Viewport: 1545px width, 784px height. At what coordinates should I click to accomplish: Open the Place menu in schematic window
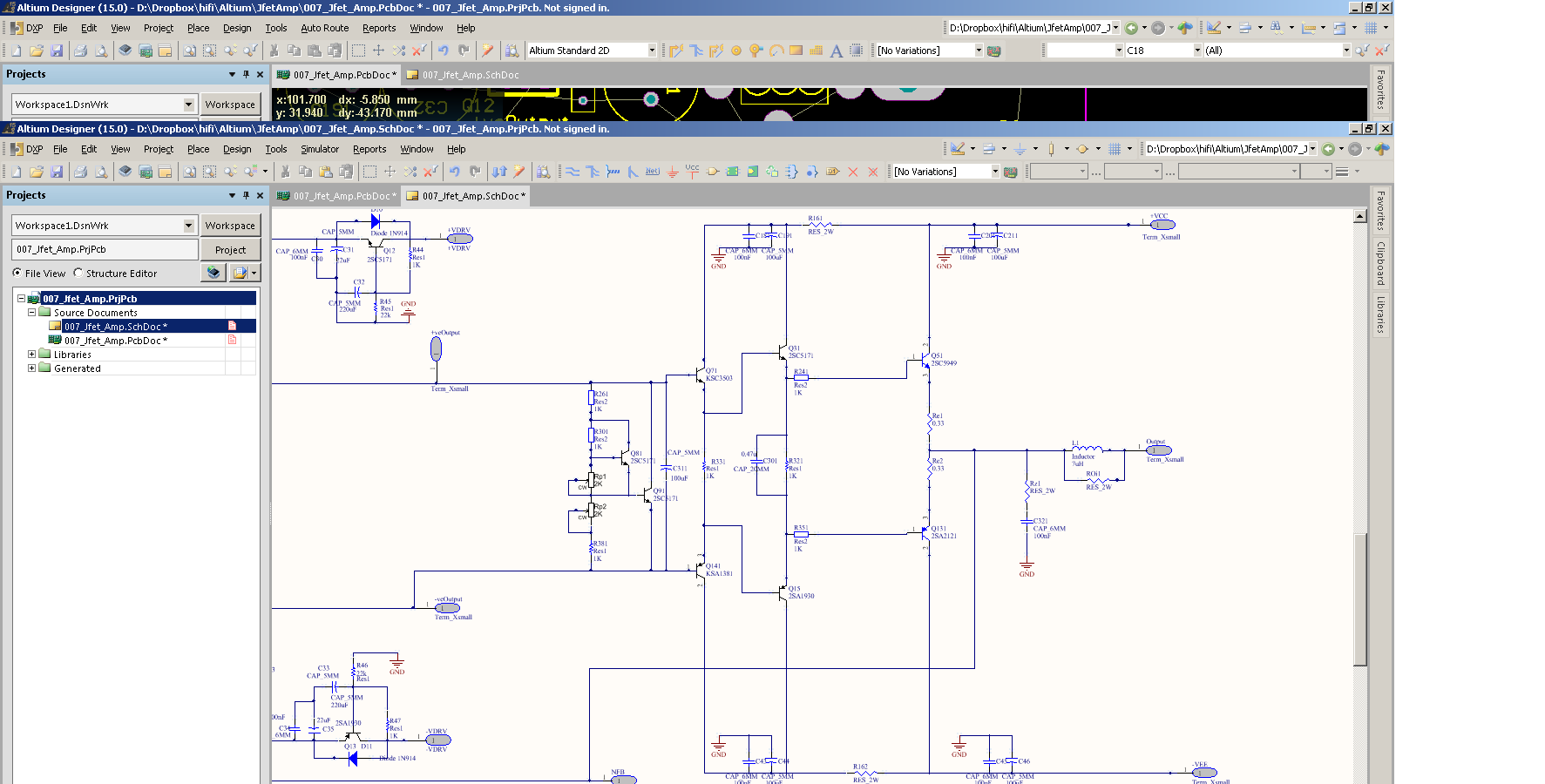coord(199,149)
